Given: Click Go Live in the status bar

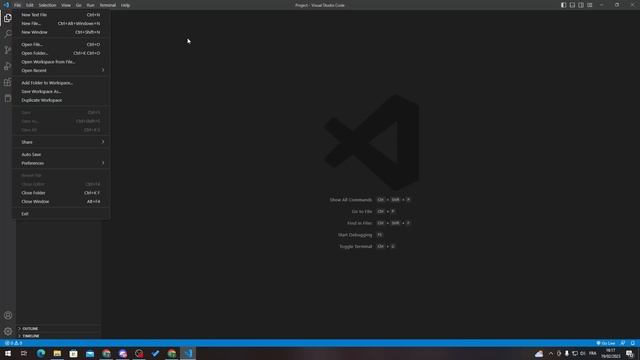Looking at the screenshot, I should point(606,343).
